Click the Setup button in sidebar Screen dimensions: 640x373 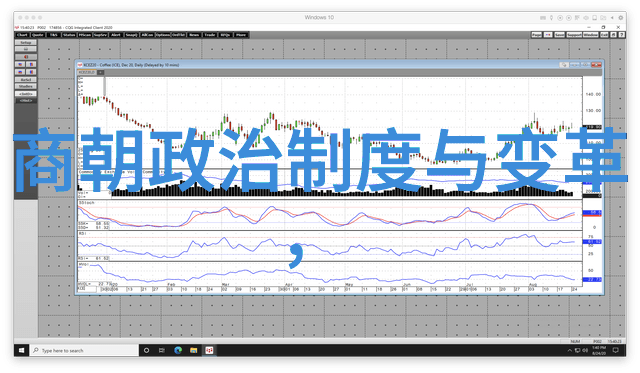point(26,42)
